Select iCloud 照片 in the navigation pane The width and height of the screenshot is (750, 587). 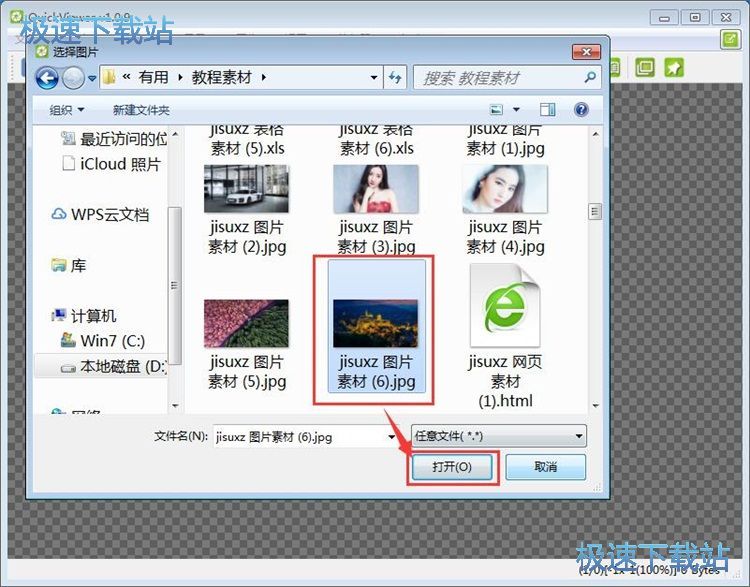point(111,164)
